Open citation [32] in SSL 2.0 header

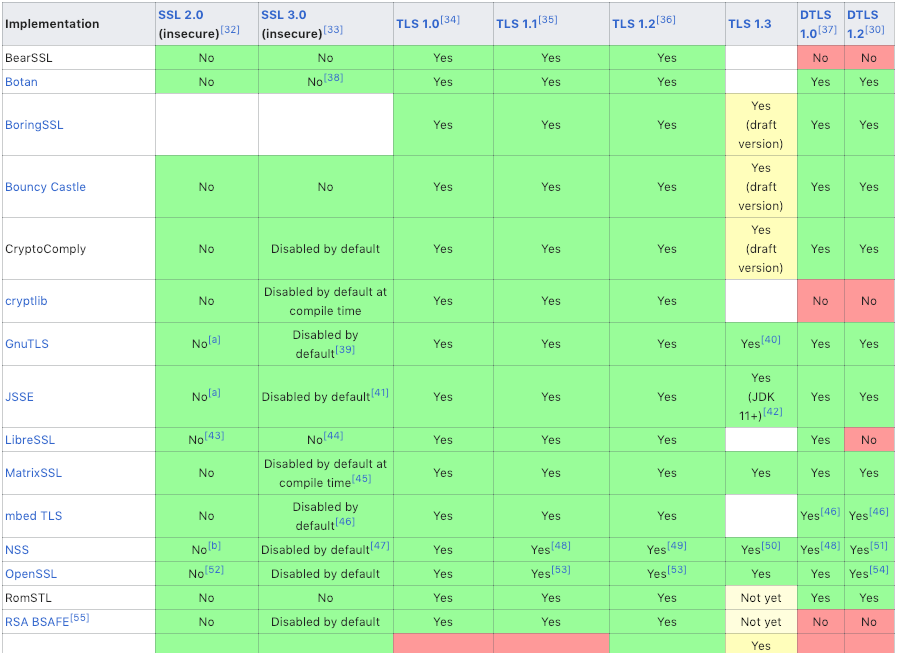[x=230, y=29]
